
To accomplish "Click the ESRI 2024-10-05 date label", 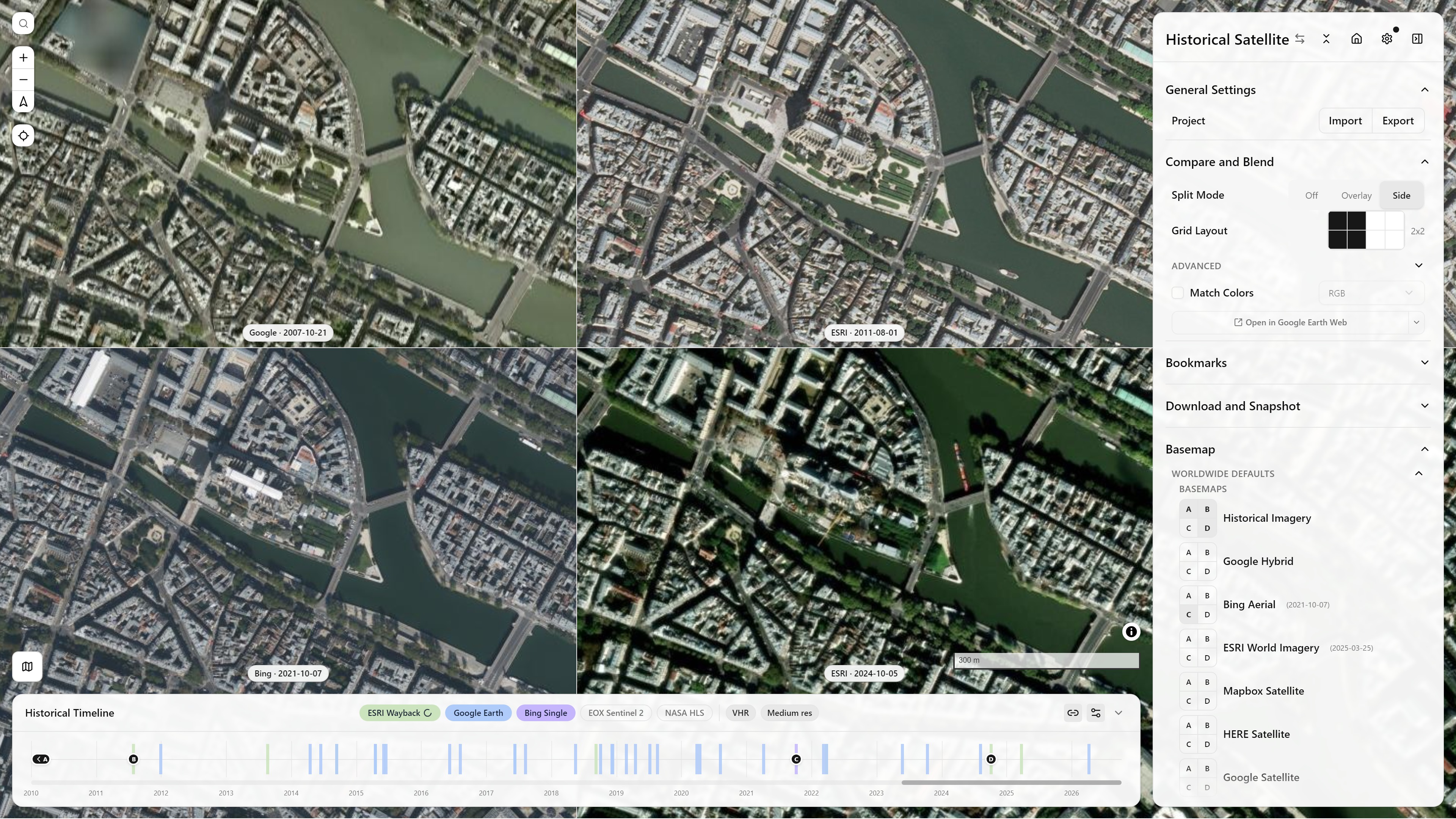I will (864, 674).
